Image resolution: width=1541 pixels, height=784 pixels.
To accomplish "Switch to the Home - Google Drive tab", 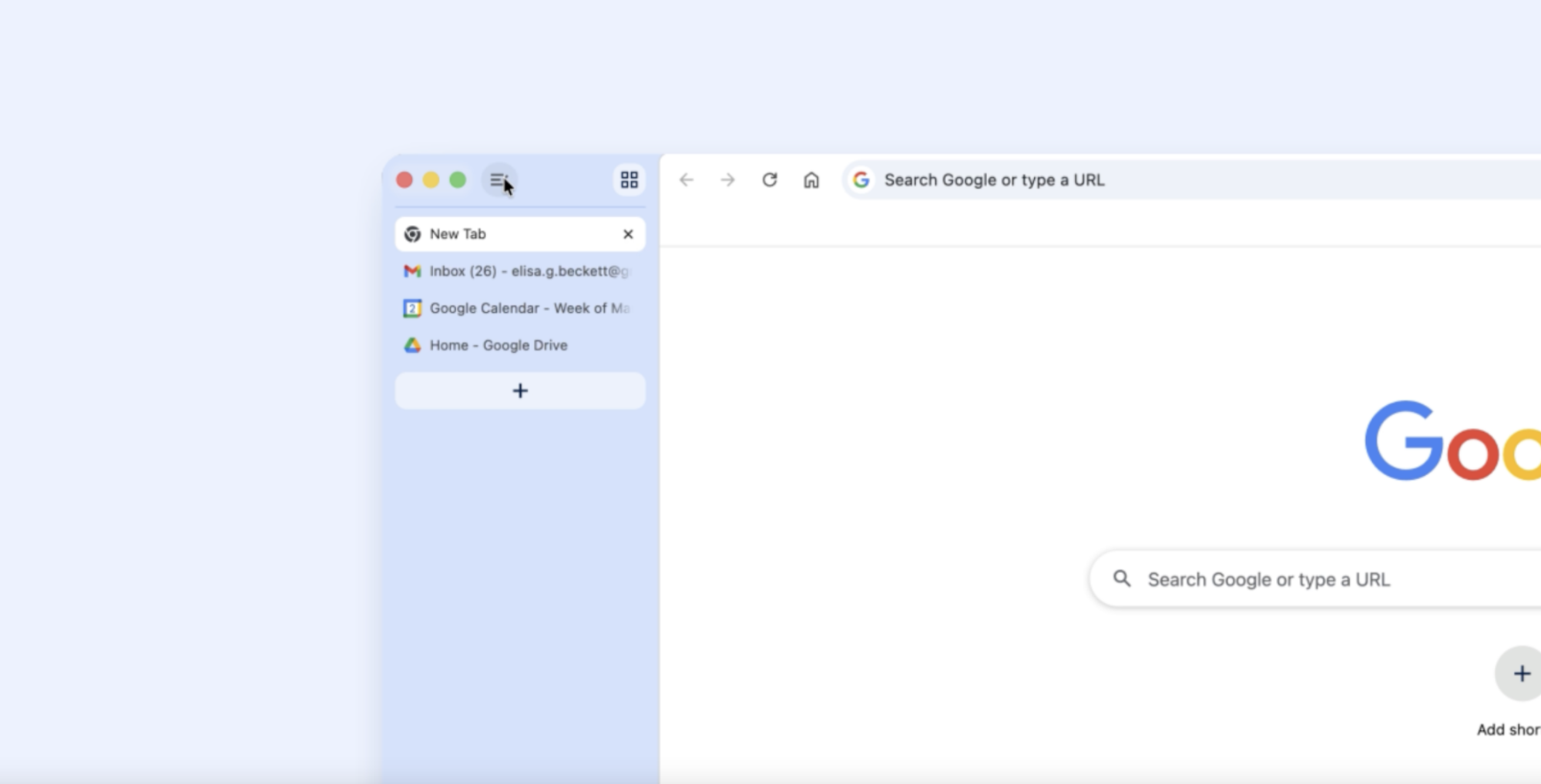I will (499, 345).
